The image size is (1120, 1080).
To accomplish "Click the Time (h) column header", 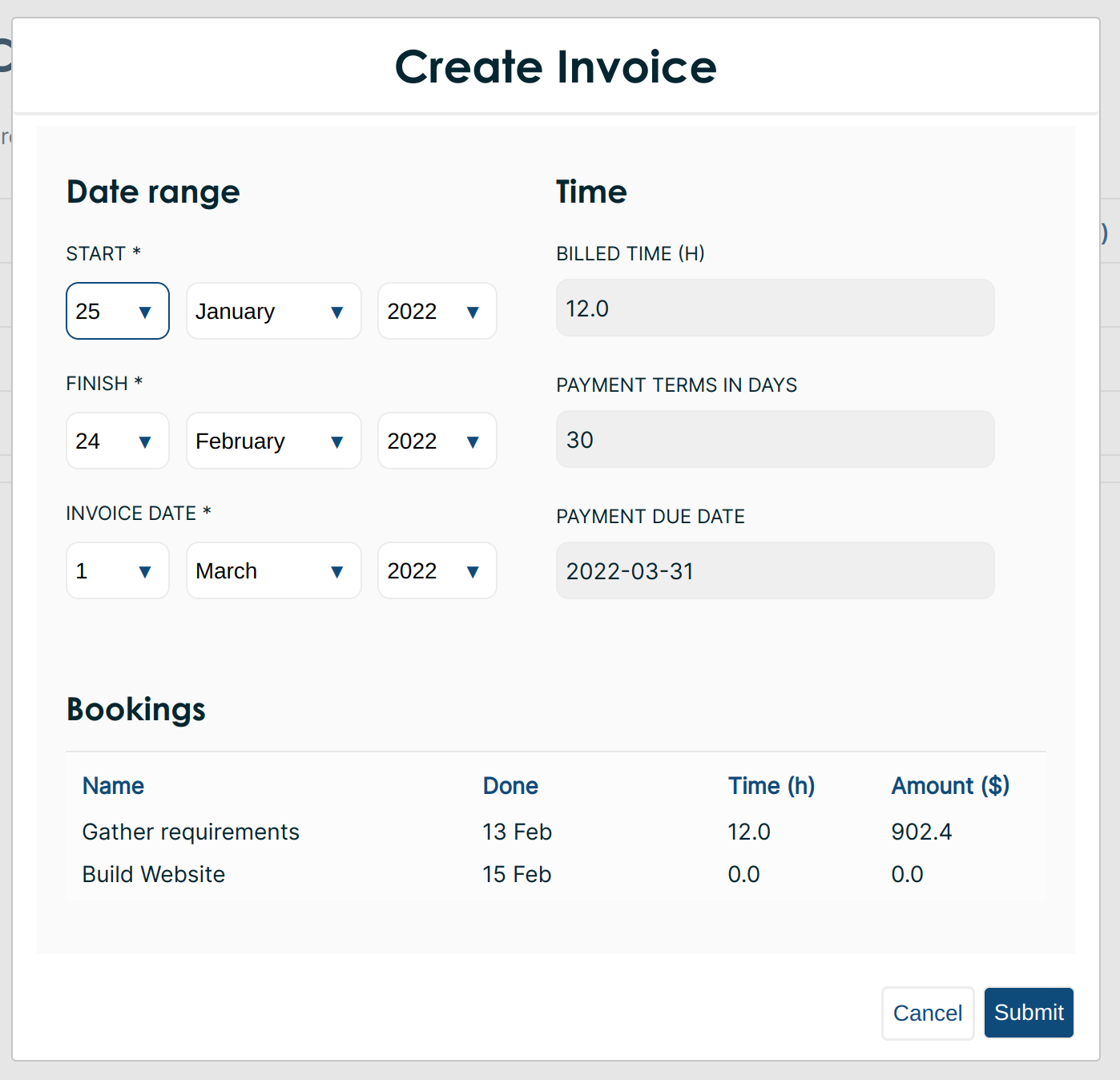I will pos(771,786).
